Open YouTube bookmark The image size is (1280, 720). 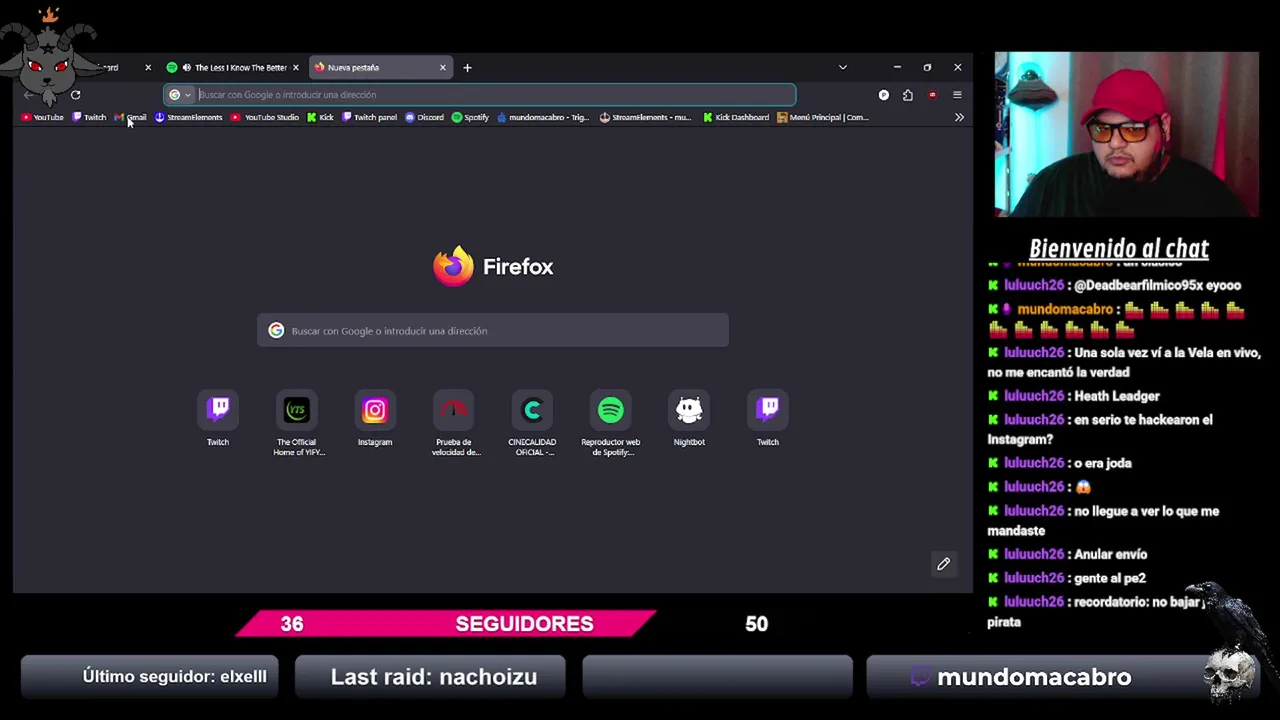(x=42, y=117)
